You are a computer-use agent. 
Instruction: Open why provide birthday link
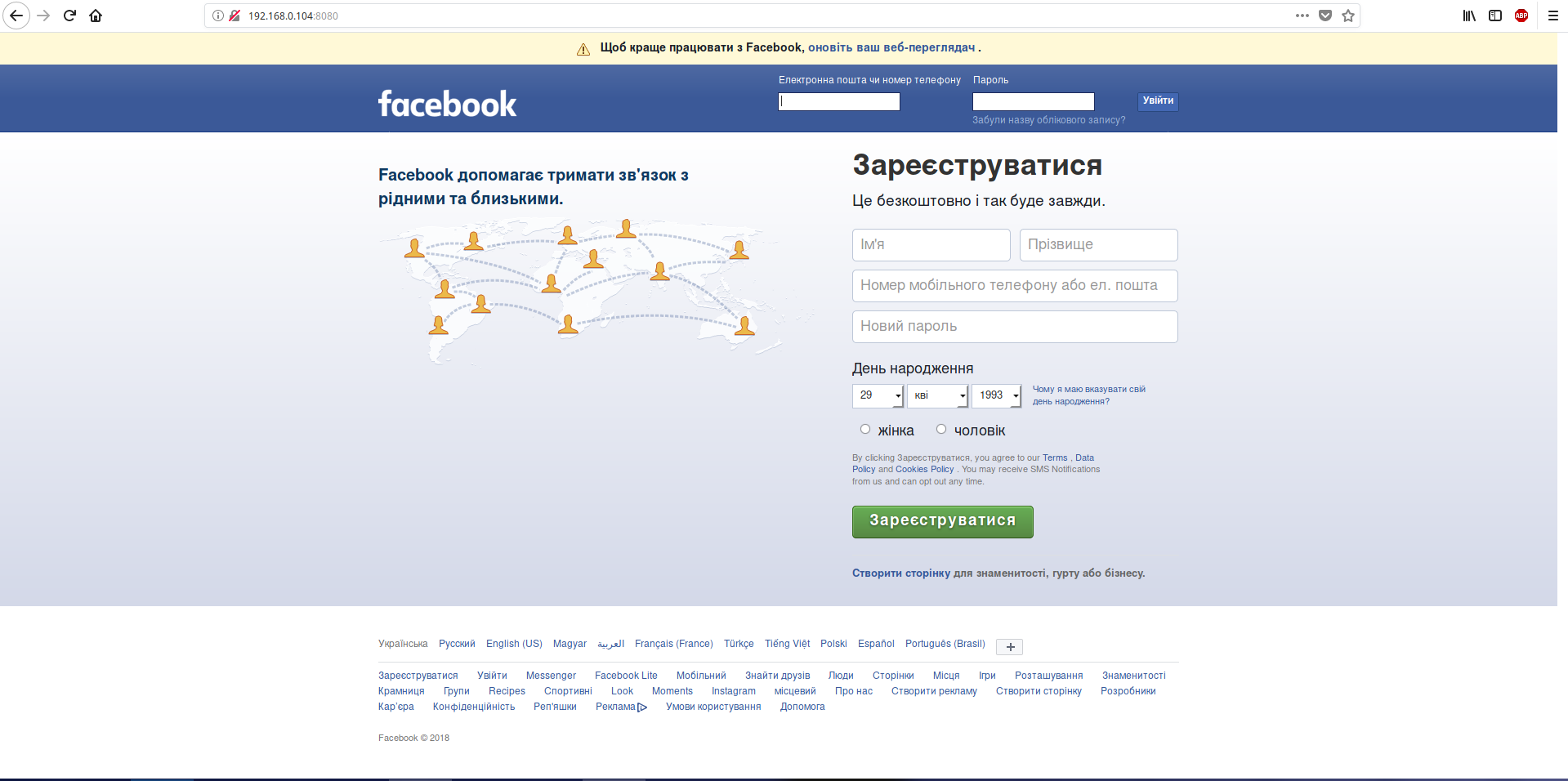[1089, 395]
